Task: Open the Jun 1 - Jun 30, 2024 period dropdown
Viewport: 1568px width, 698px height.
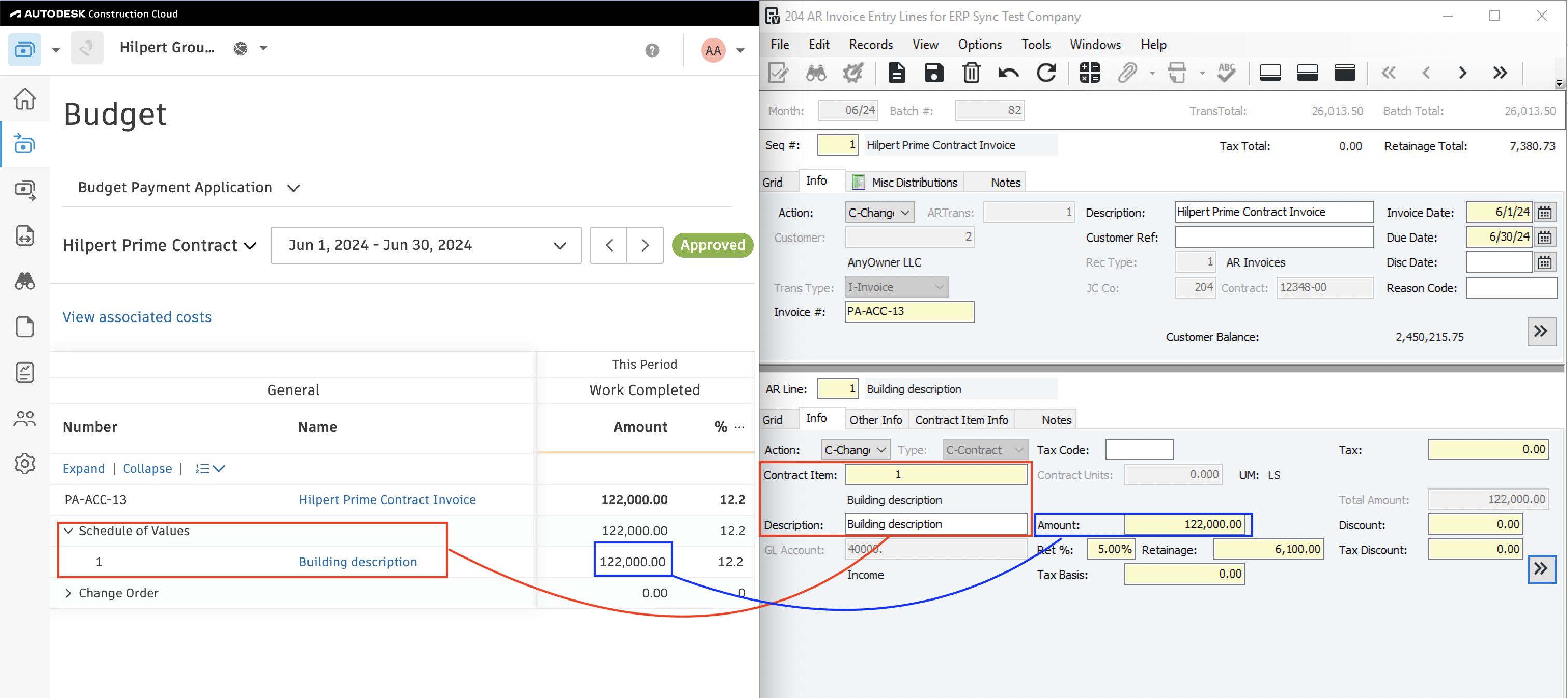Action: tap(426, 245)
